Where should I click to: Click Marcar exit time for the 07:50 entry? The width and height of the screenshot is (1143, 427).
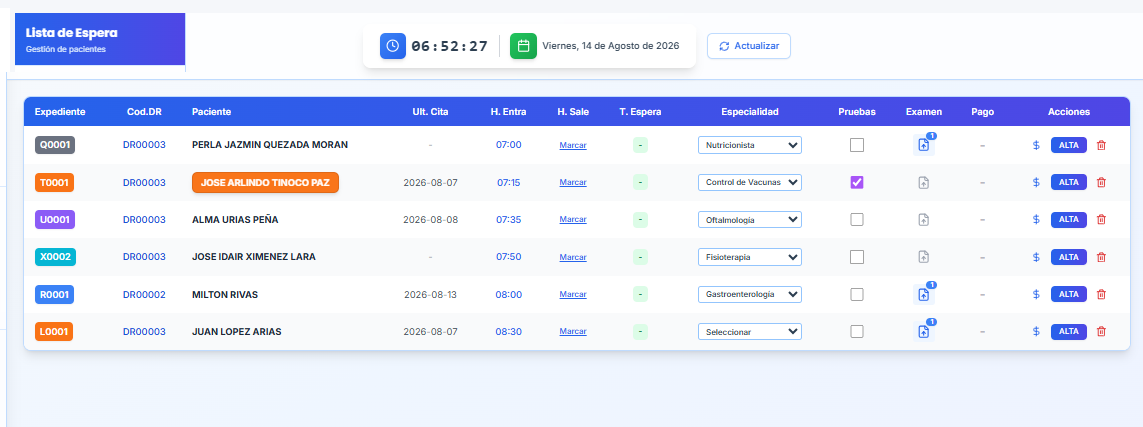tap(573, 256)
